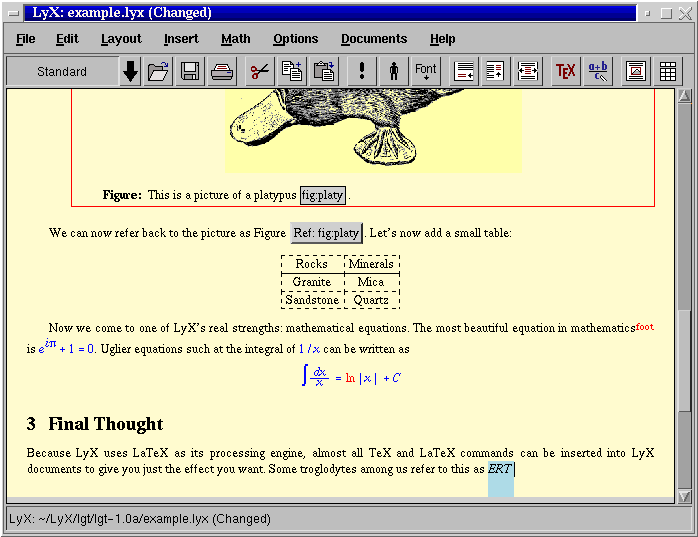Open the layout dropdown arrow next to Standard

130,71
